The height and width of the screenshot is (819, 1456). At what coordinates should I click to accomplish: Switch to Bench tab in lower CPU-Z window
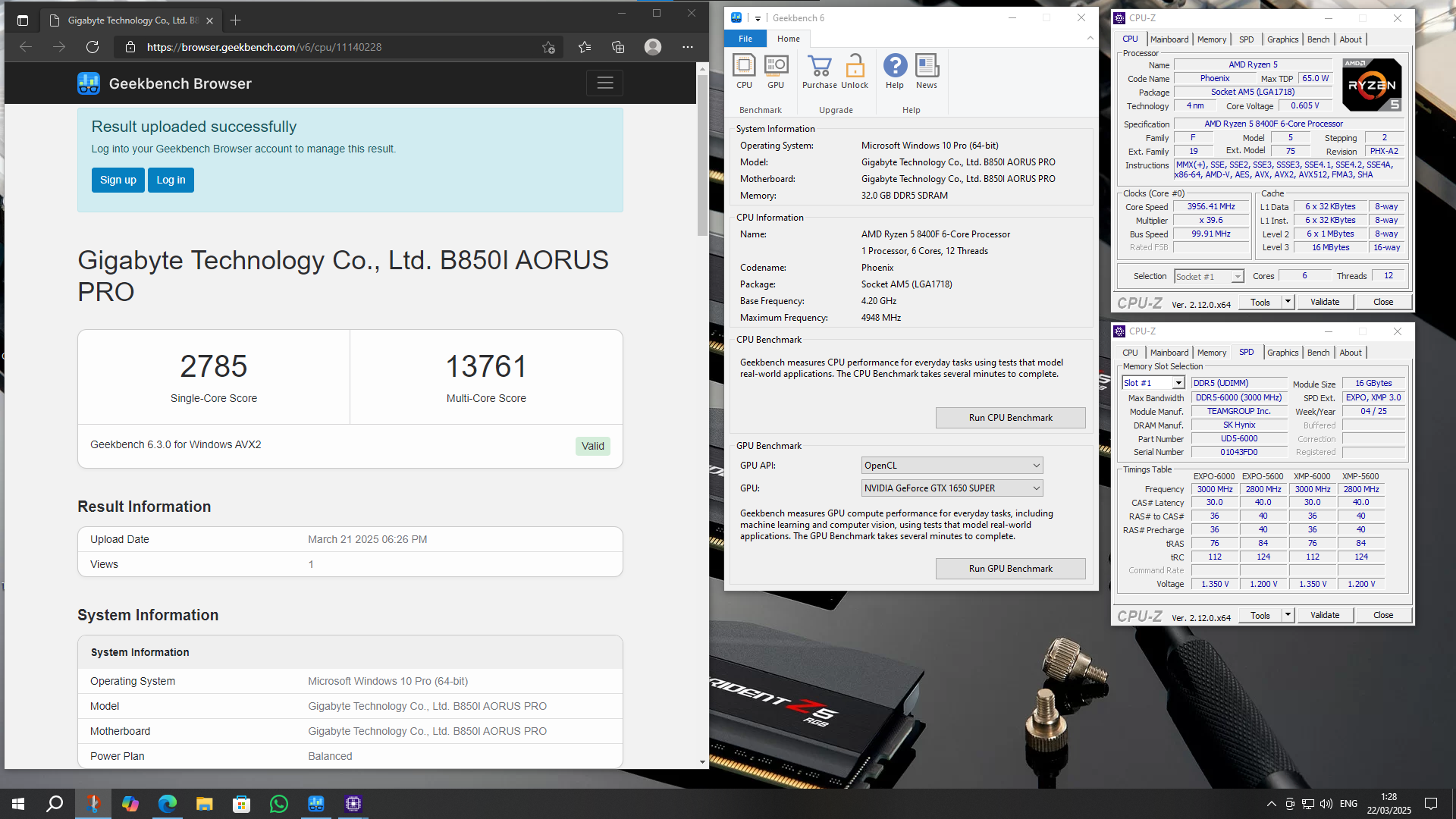click(1318, 353)
